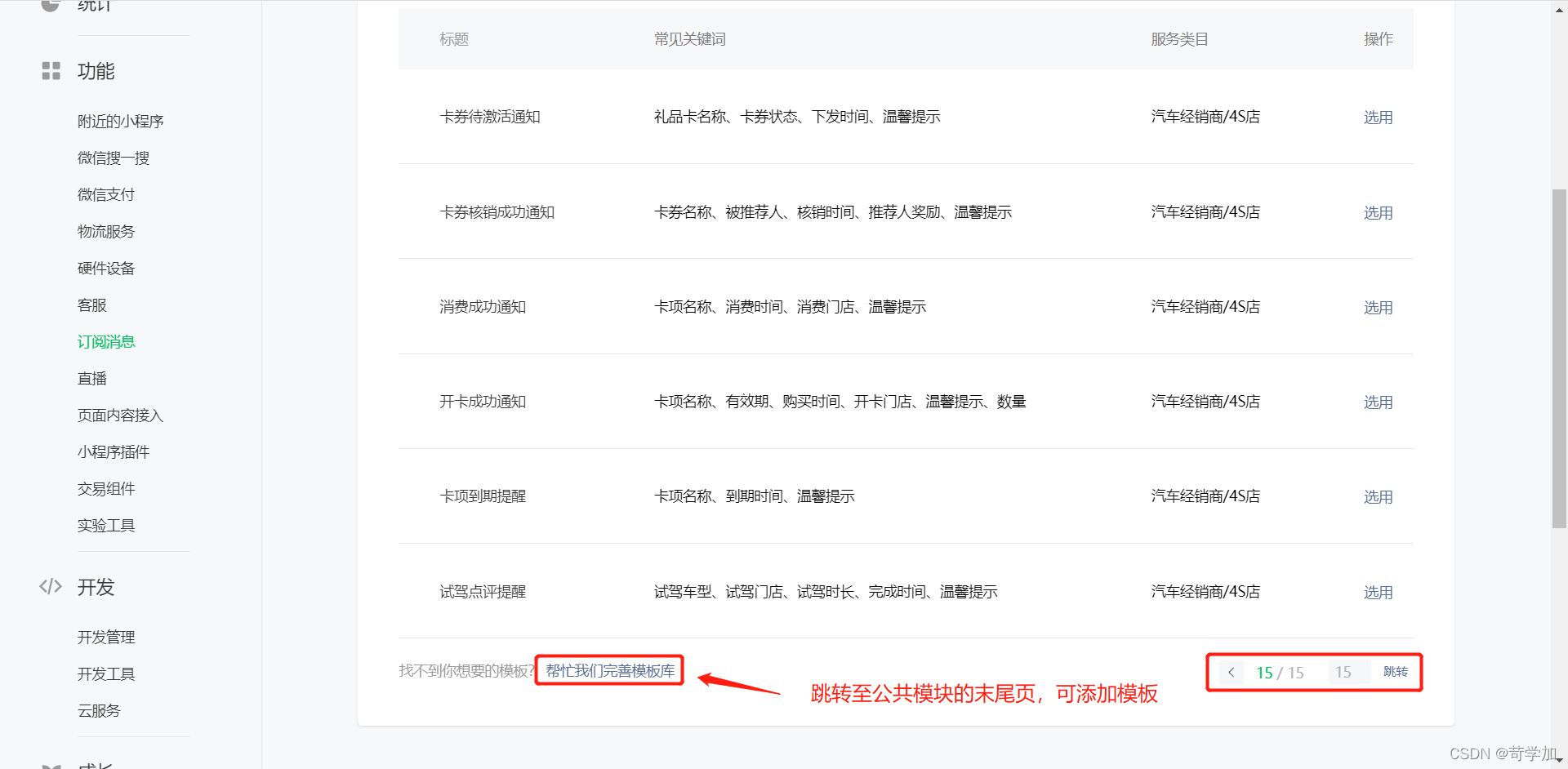Click the 开发 code brackets icon

[51, 586]
